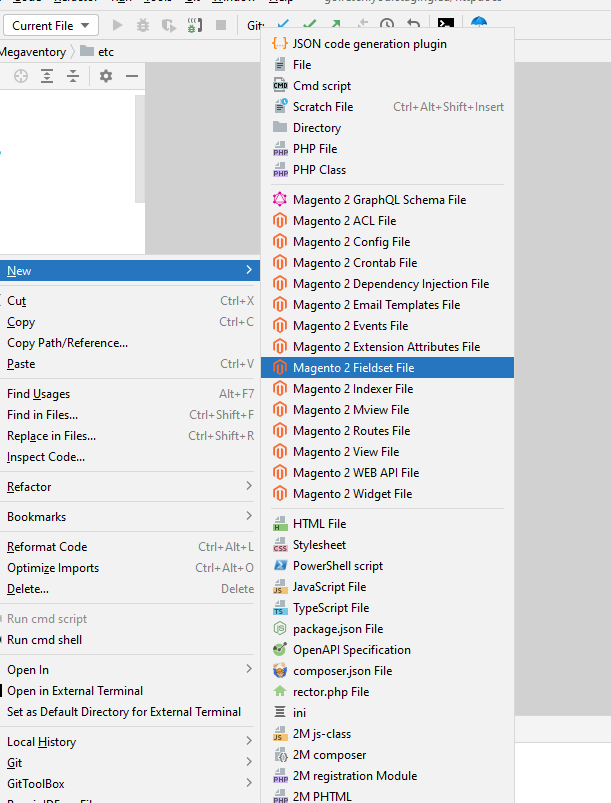The height and width of the screenshot is (803, 611).
Task: Click Collapse All icon in project panel
Action: [73, 76]
